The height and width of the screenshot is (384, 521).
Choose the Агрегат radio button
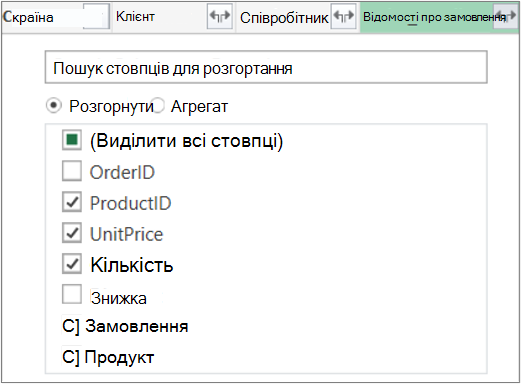157,106
